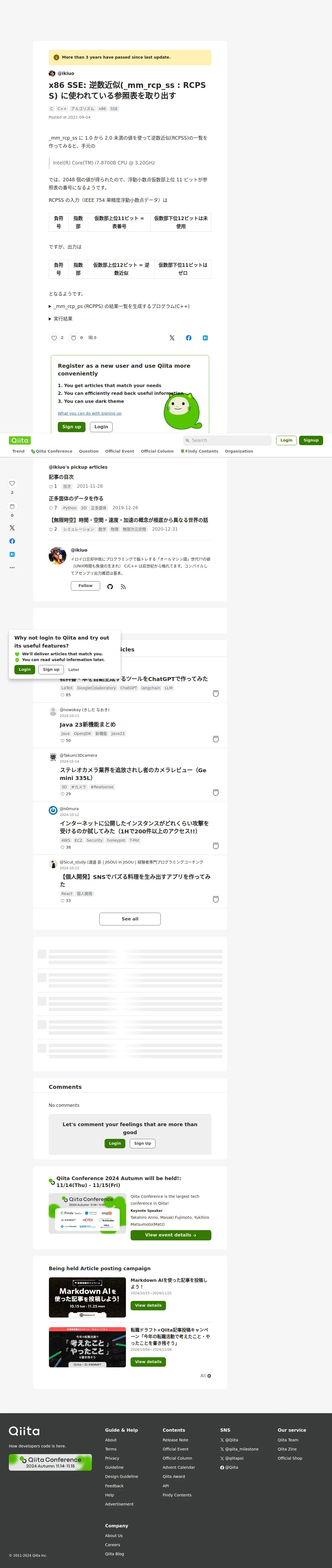Like the article with the sidebar heart icon
This screenshot has width=332, height=1568.
click(12, 483)
